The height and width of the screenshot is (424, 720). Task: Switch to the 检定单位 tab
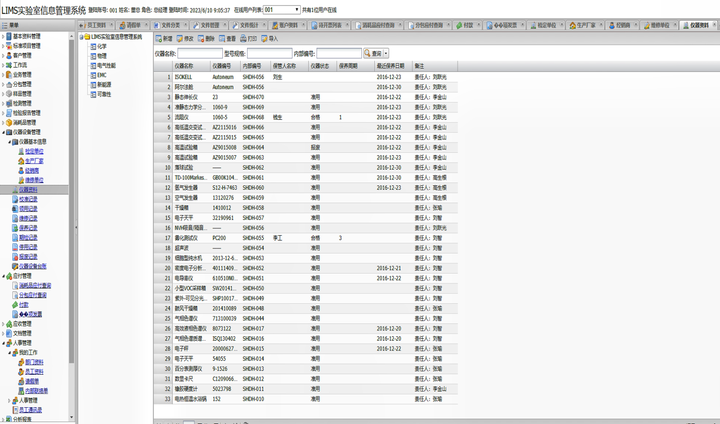tap(546, 25)
